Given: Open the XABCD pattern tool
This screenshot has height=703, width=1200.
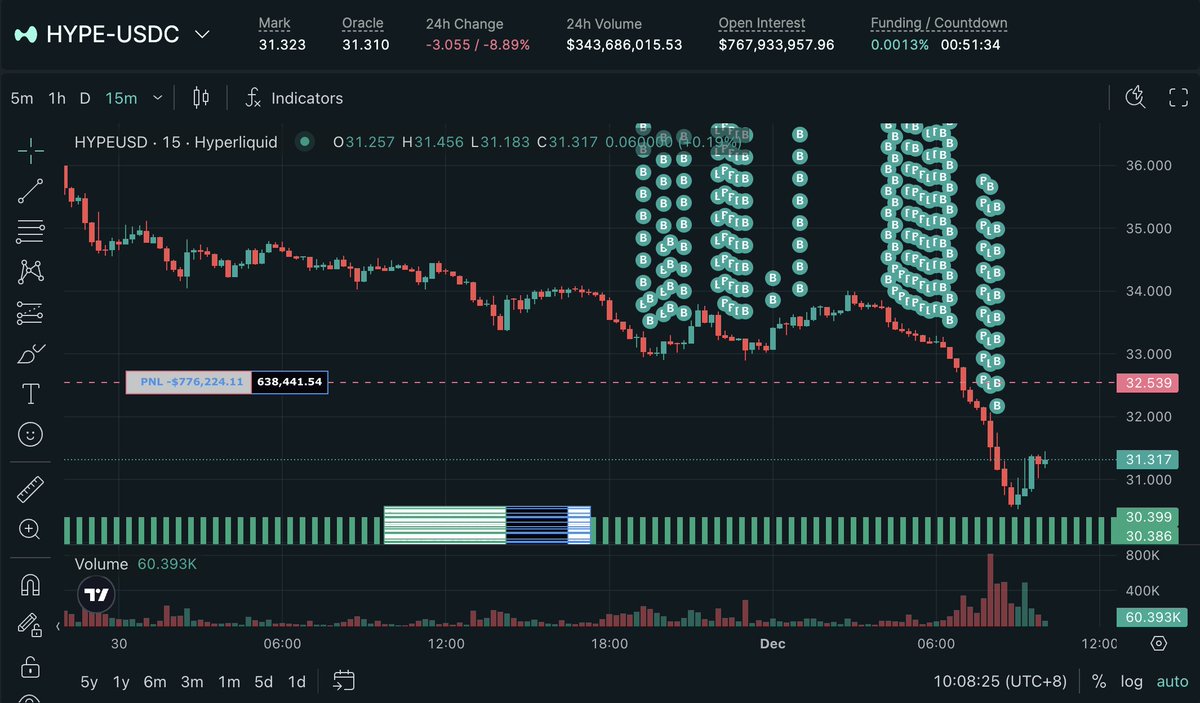Looking at the screenshot, I should point(29,271).
